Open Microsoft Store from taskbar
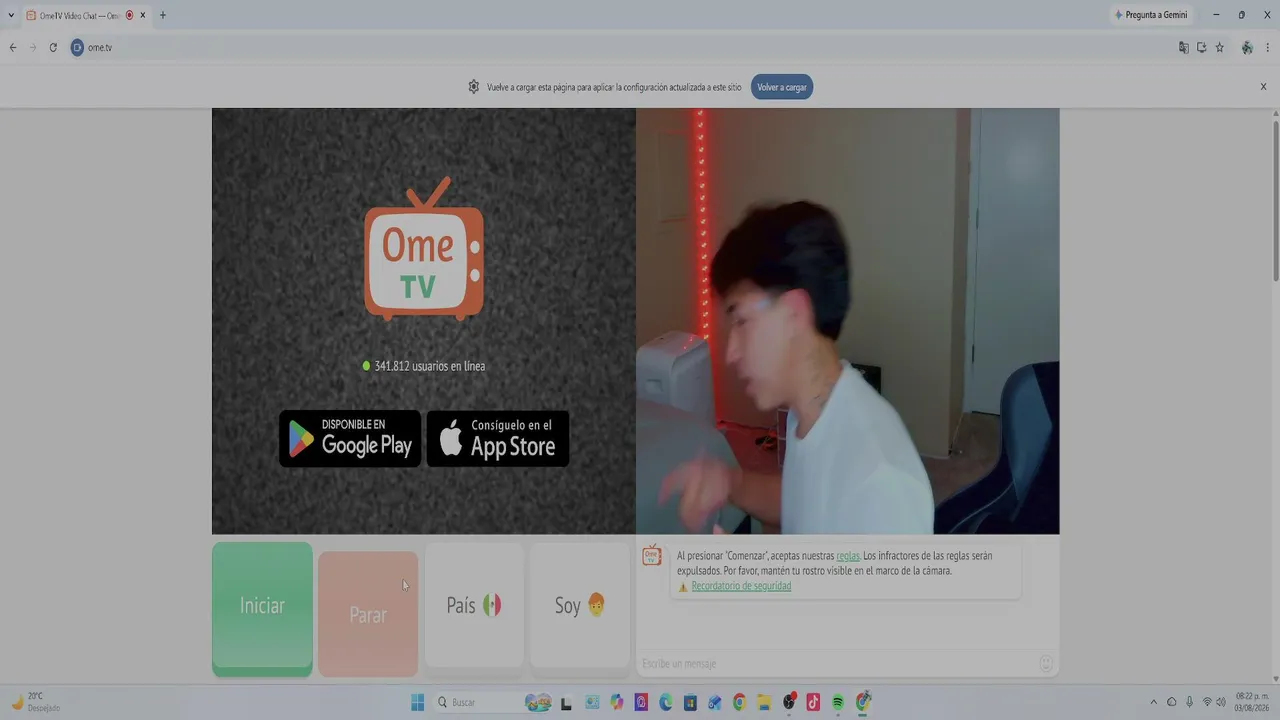Viewport: 1280px width, 720px height. pos(690,702)
